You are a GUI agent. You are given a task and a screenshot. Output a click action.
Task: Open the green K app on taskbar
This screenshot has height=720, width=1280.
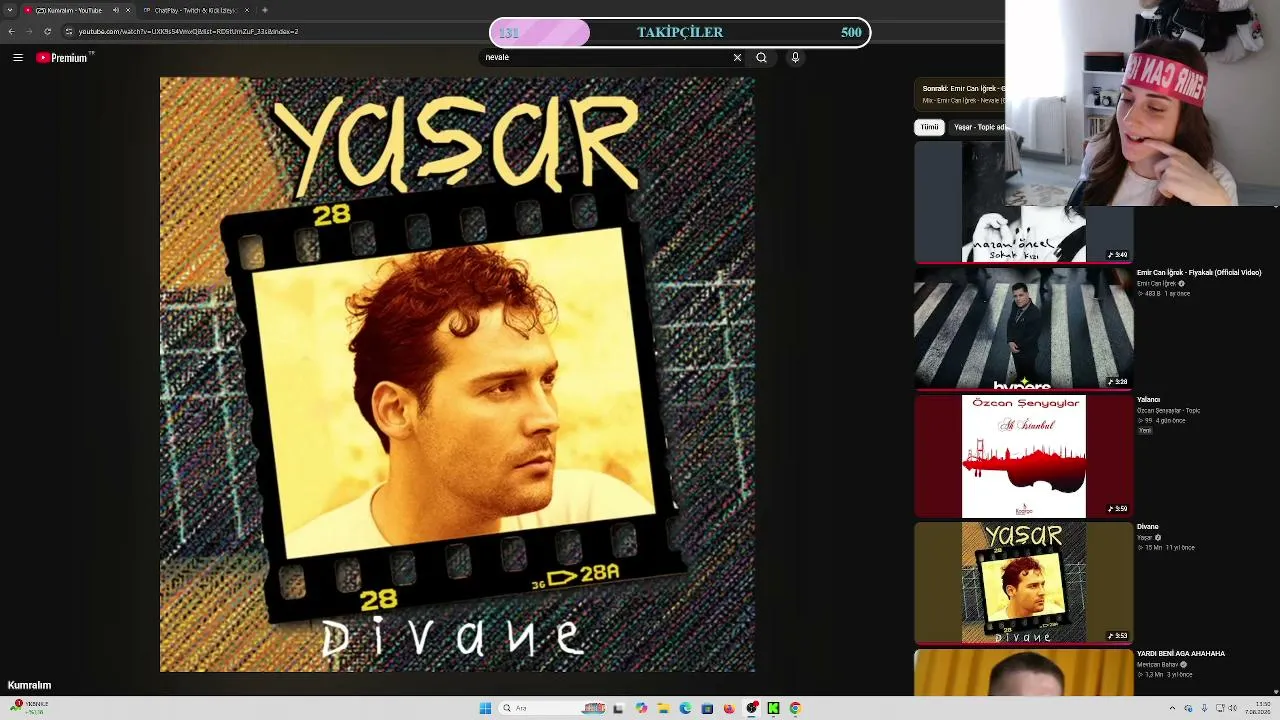pyautogui.click(x=773, y=708)
